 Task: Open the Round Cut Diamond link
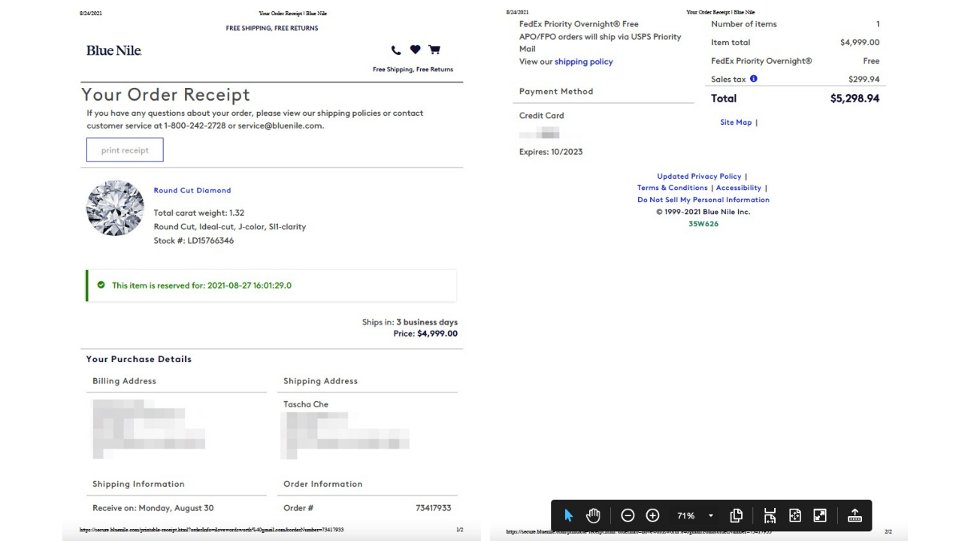tap(192, 190)
